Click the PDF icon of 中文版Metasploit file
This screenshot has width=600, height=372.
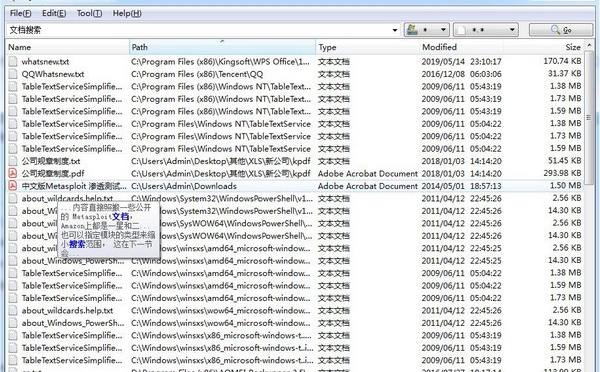tap(13, 186)
